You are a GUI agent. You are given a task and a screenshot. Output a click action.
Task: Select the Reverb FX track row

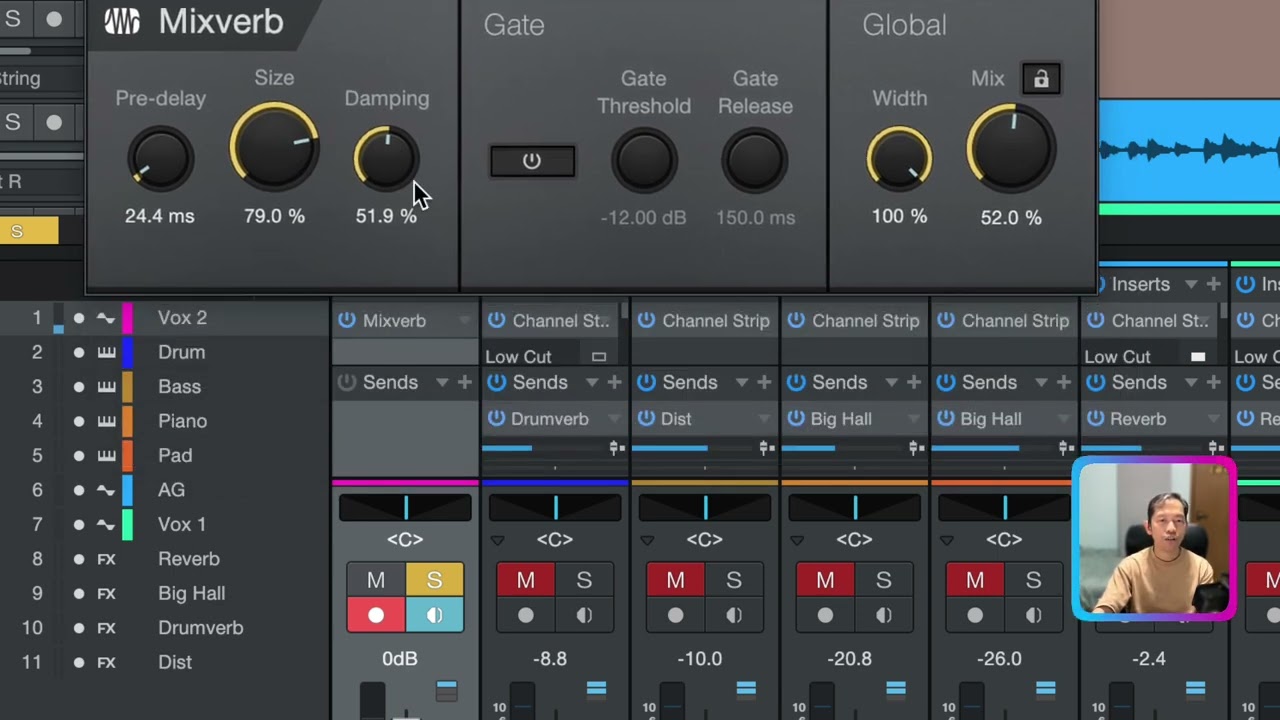point(166,559)
